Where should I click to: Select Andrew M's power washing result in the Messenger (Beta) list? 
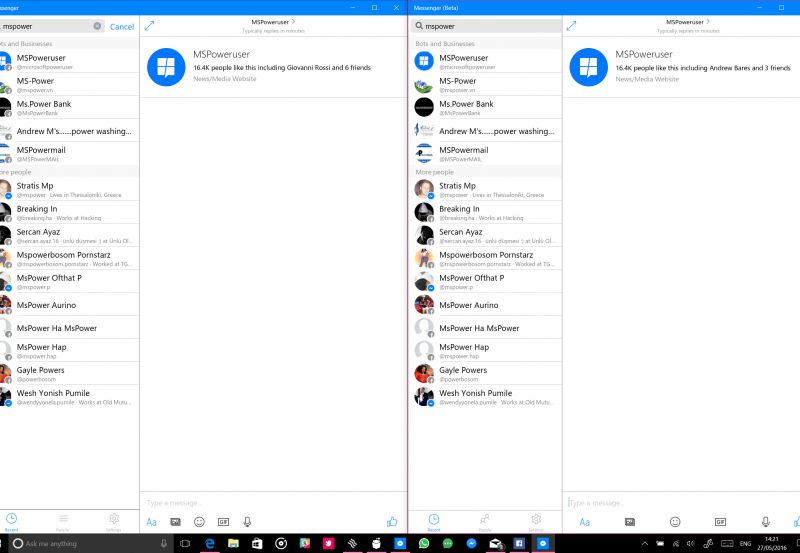click(485, 131)
